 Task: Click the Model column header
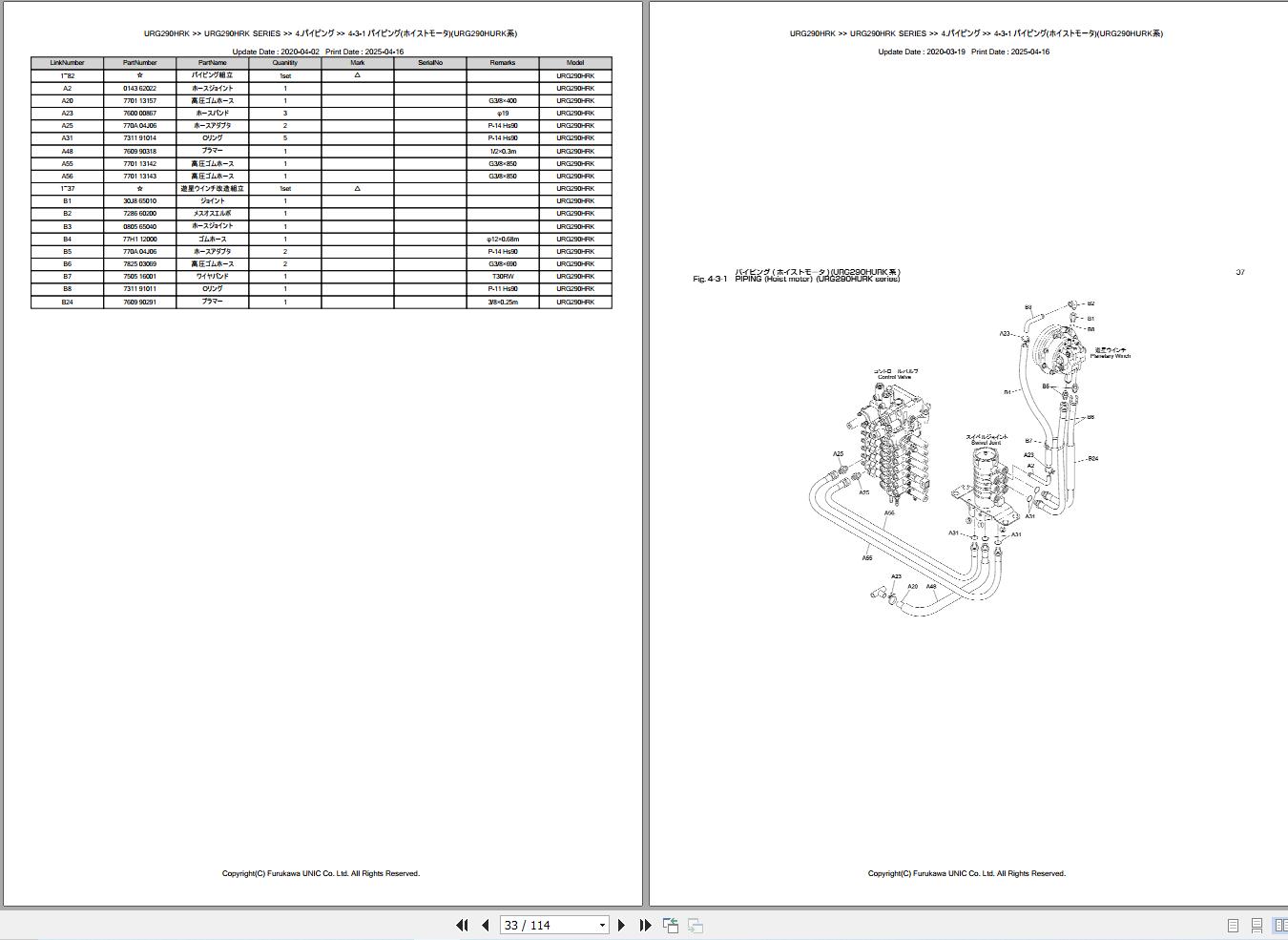(x=575, y=63)
